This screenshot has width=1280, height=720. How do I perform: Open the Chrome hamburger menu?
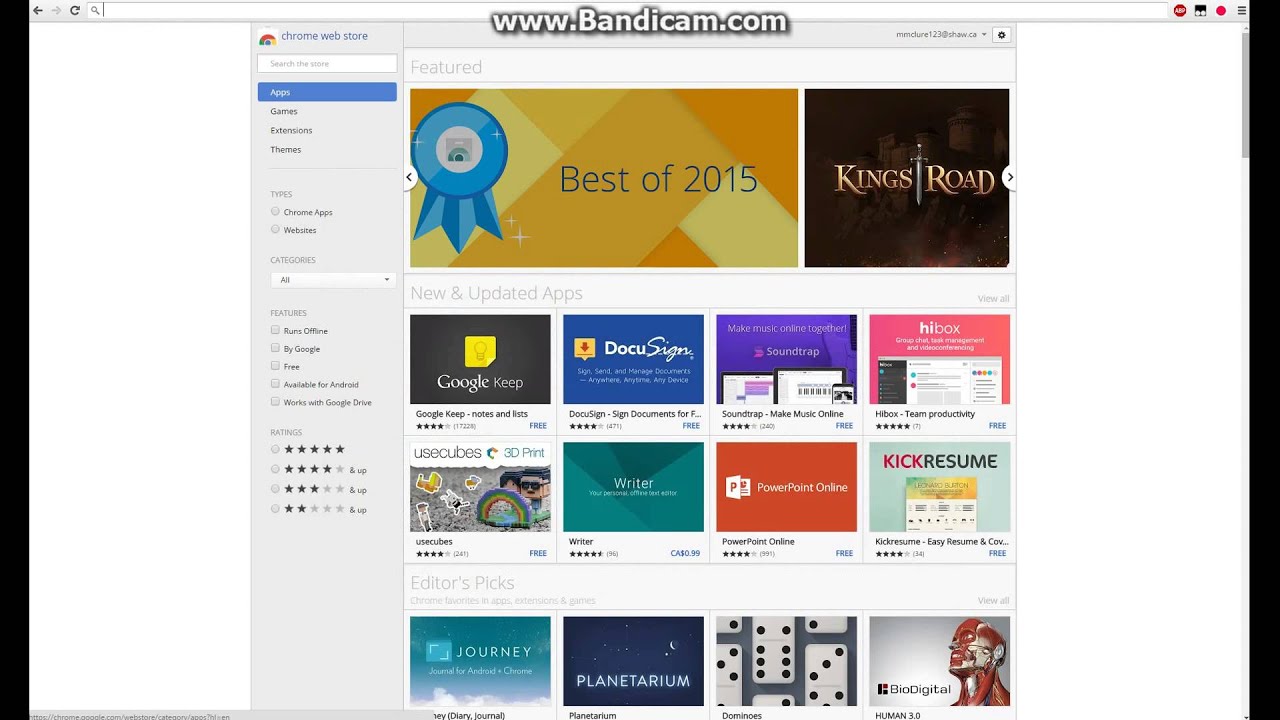click(1242, 10)
